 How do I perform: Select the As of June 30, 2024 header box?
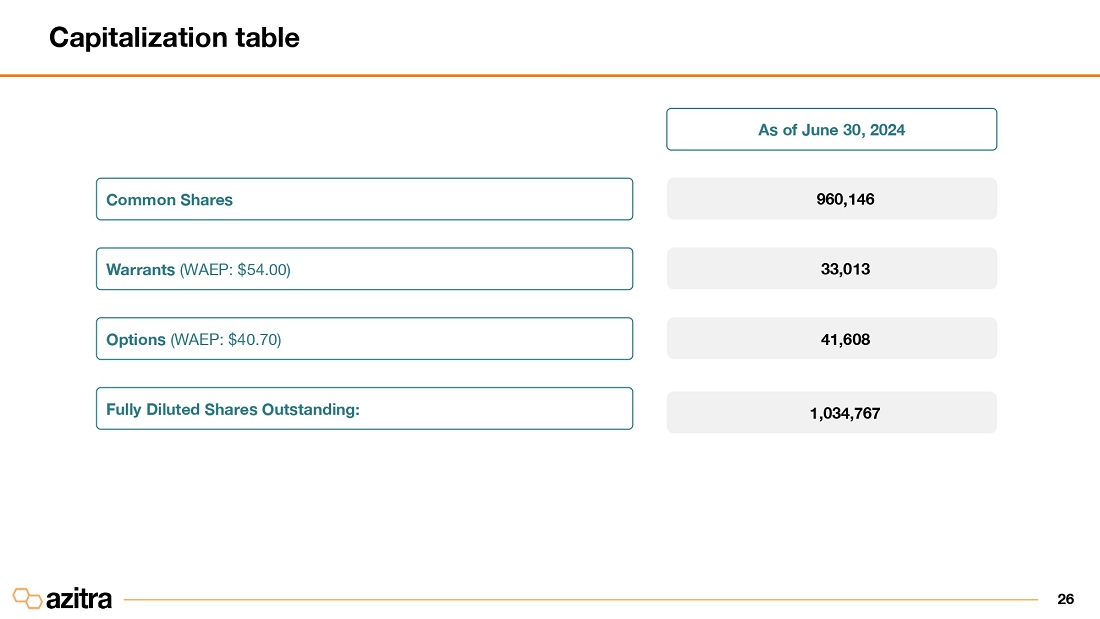(x=831, y=130)
